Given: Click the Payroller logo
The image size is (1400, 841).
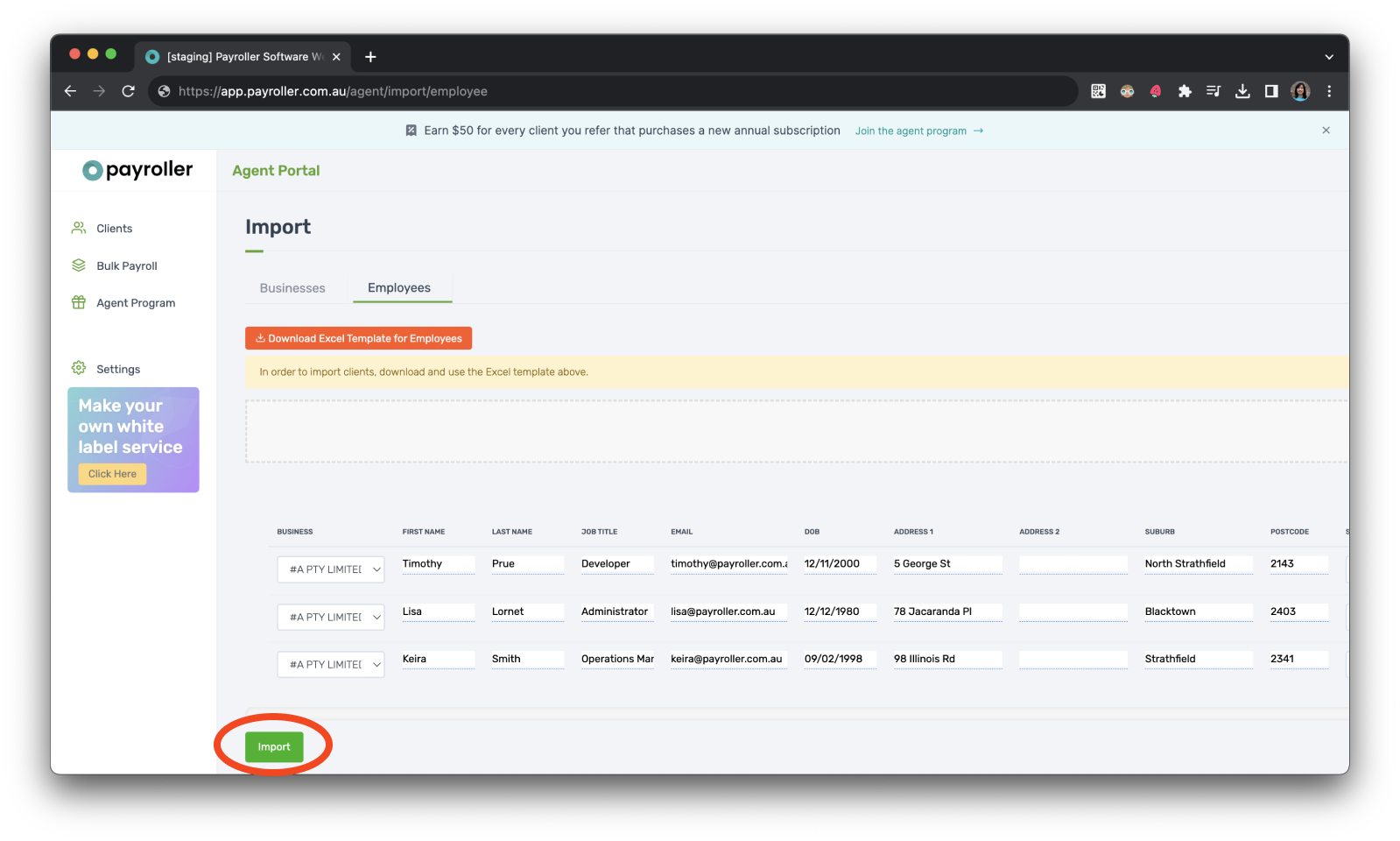Looking at the screenshot, I should click(137, 170).
